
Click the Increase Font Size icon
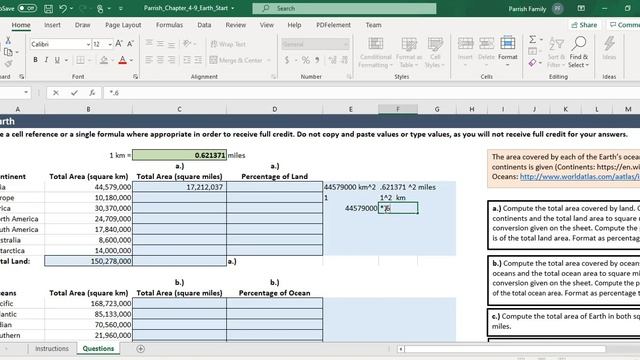click(119, 44)
